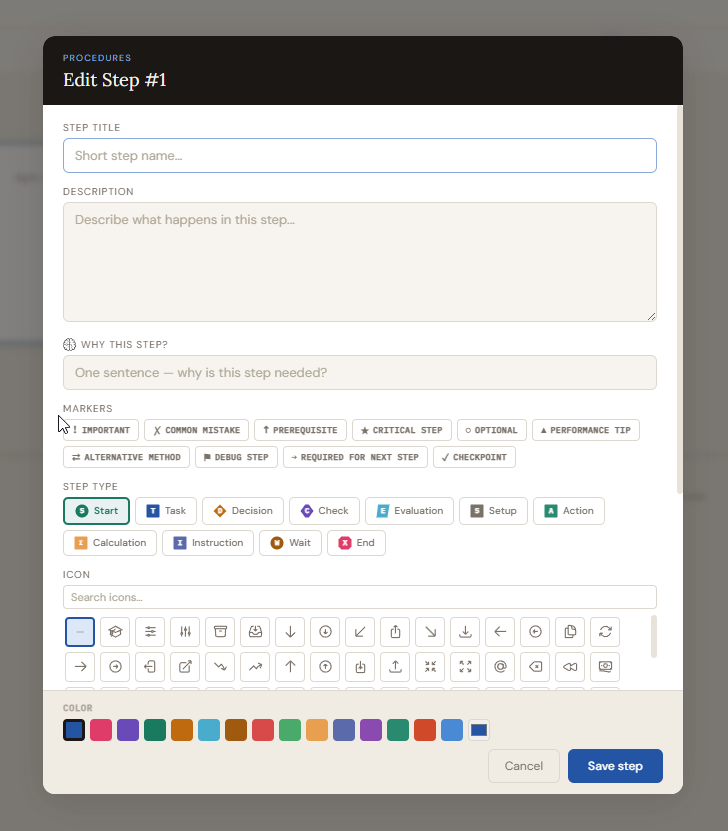
Task: Pick the copy documents icon
Action: 570,632
